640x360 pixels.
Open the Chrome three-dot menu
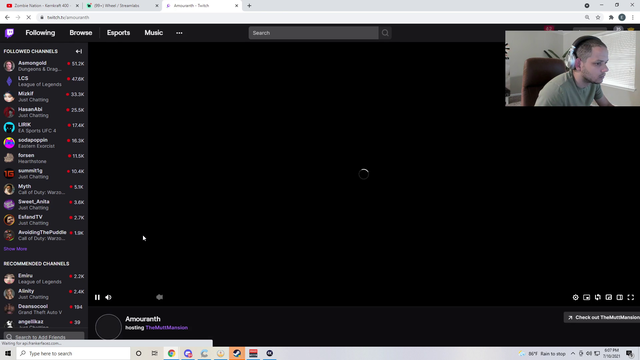(x=633, y=18)
